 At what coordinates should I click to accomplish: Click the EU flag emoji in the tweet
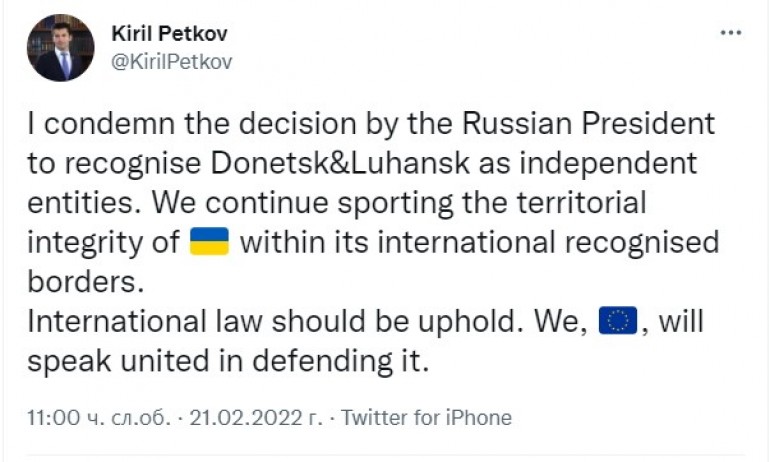point(617,321)
